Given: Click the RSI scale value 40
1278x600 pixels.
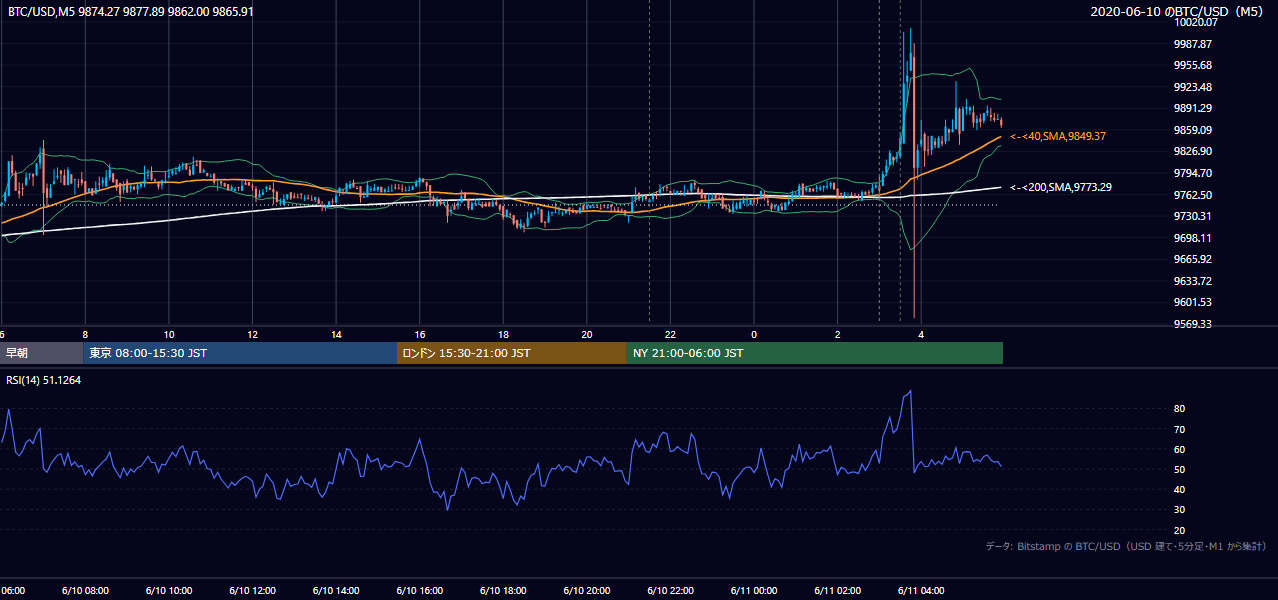Looking at the screenshot, I should pyautogui.click(x=1180, y=489).
